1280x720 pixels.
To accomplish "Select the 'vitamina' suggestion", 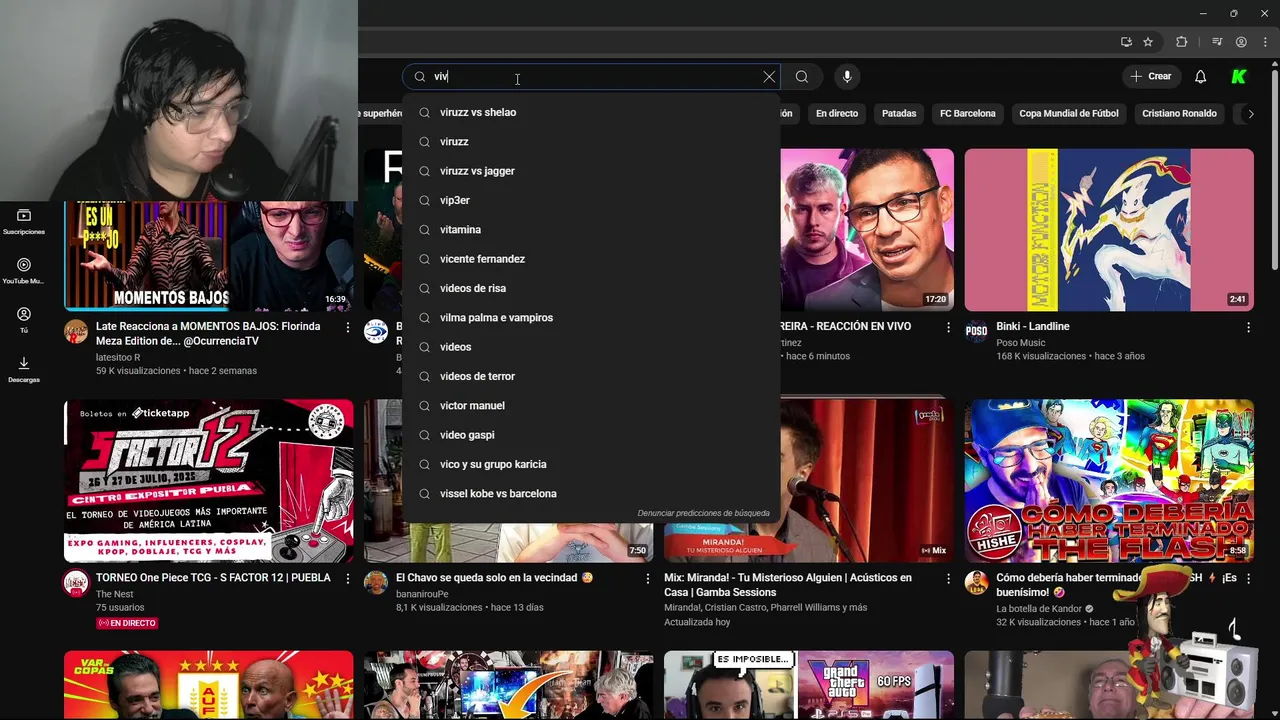I will click(591, 230).
